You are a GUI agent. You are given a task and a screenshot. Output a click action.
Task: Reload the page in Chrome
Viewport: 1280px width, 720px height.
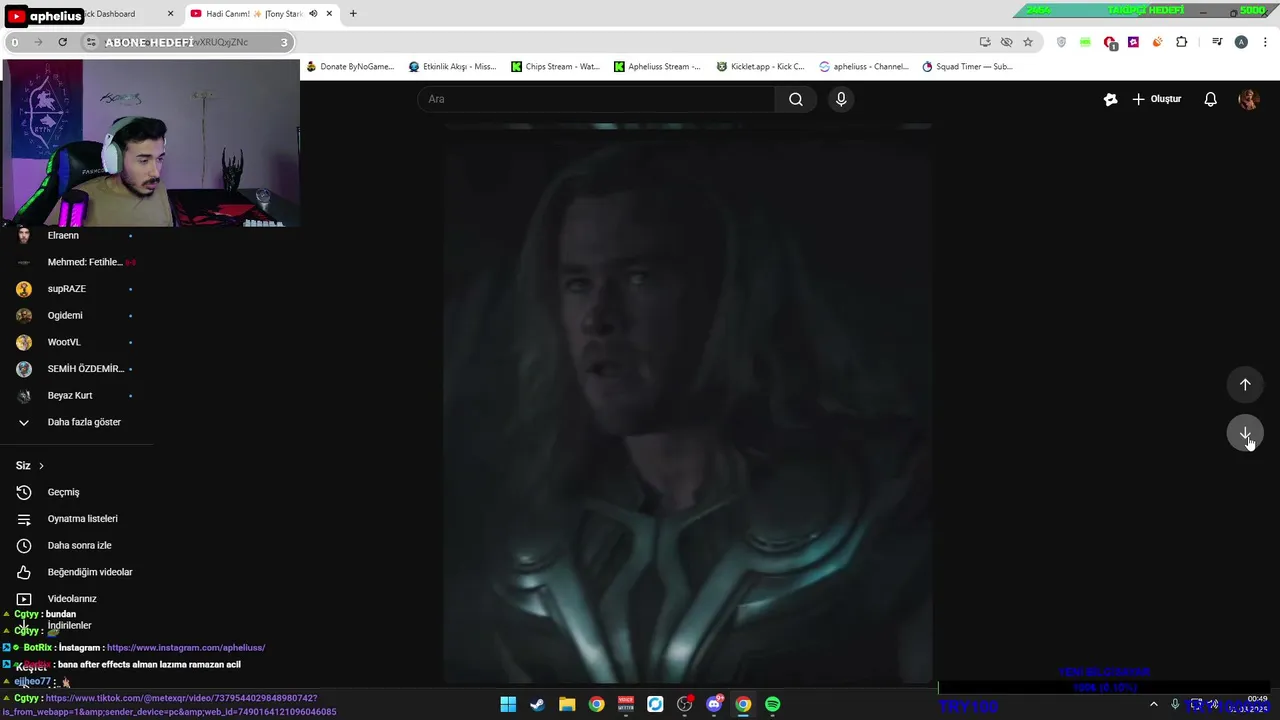pyautogui.click(x=62, y=42)
